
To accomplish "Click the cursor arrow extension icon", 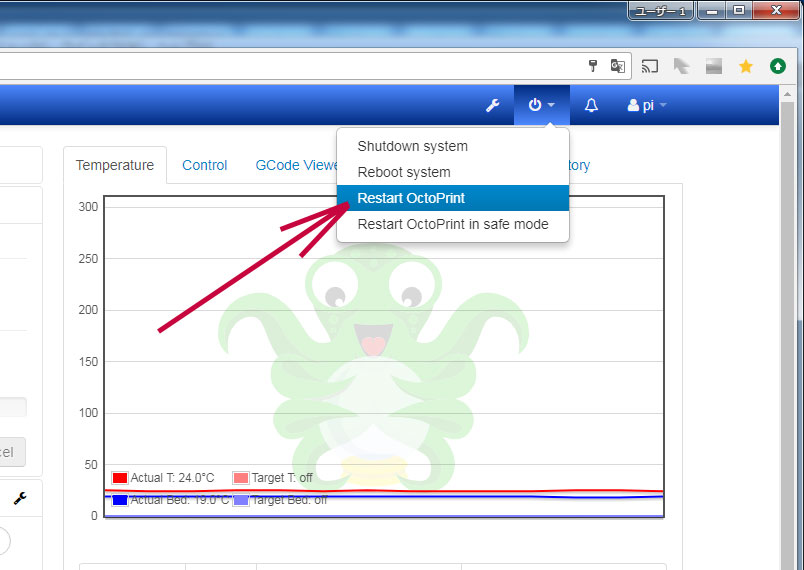I will tap(681, 66).
